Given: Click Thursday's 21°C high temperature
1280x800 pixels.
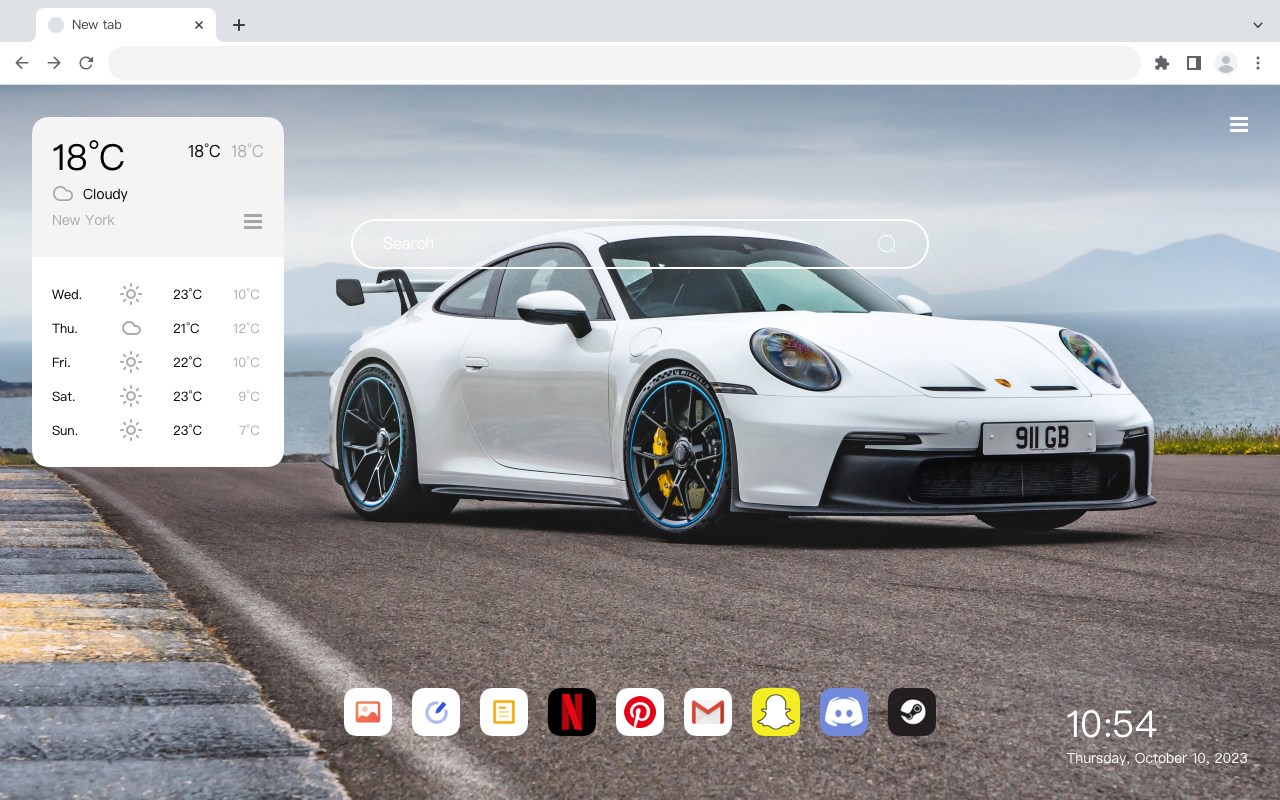Looking at the screenshot, I should pyautogui.click(x=186, y=328).
